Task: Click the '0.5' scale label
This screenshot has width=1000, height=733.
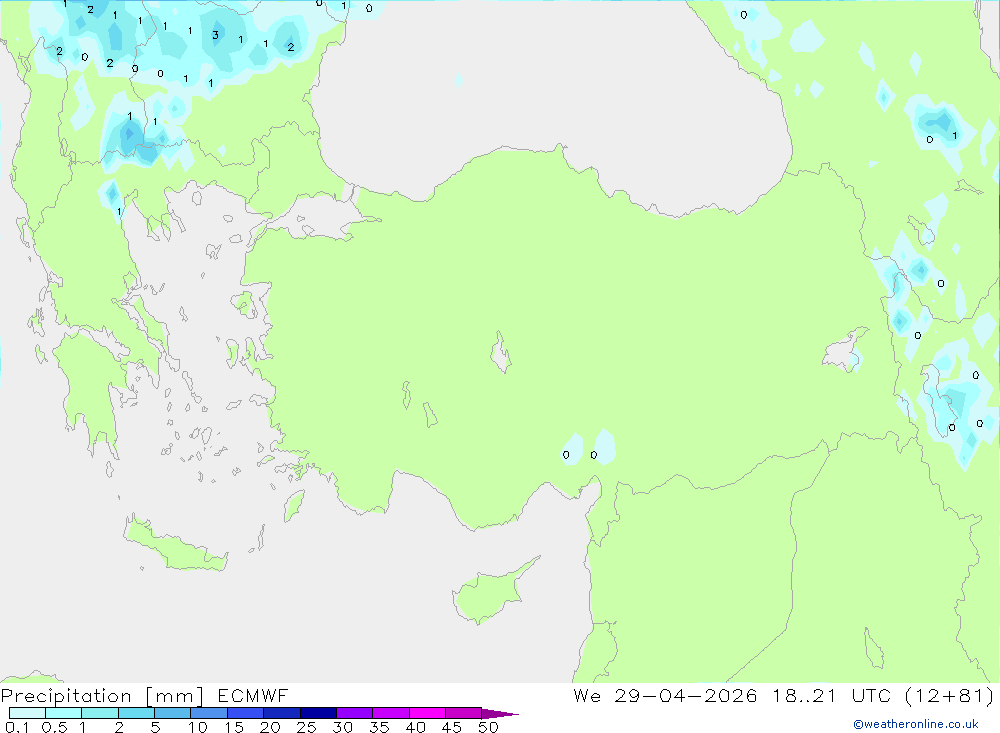Action: coord(54,727)
